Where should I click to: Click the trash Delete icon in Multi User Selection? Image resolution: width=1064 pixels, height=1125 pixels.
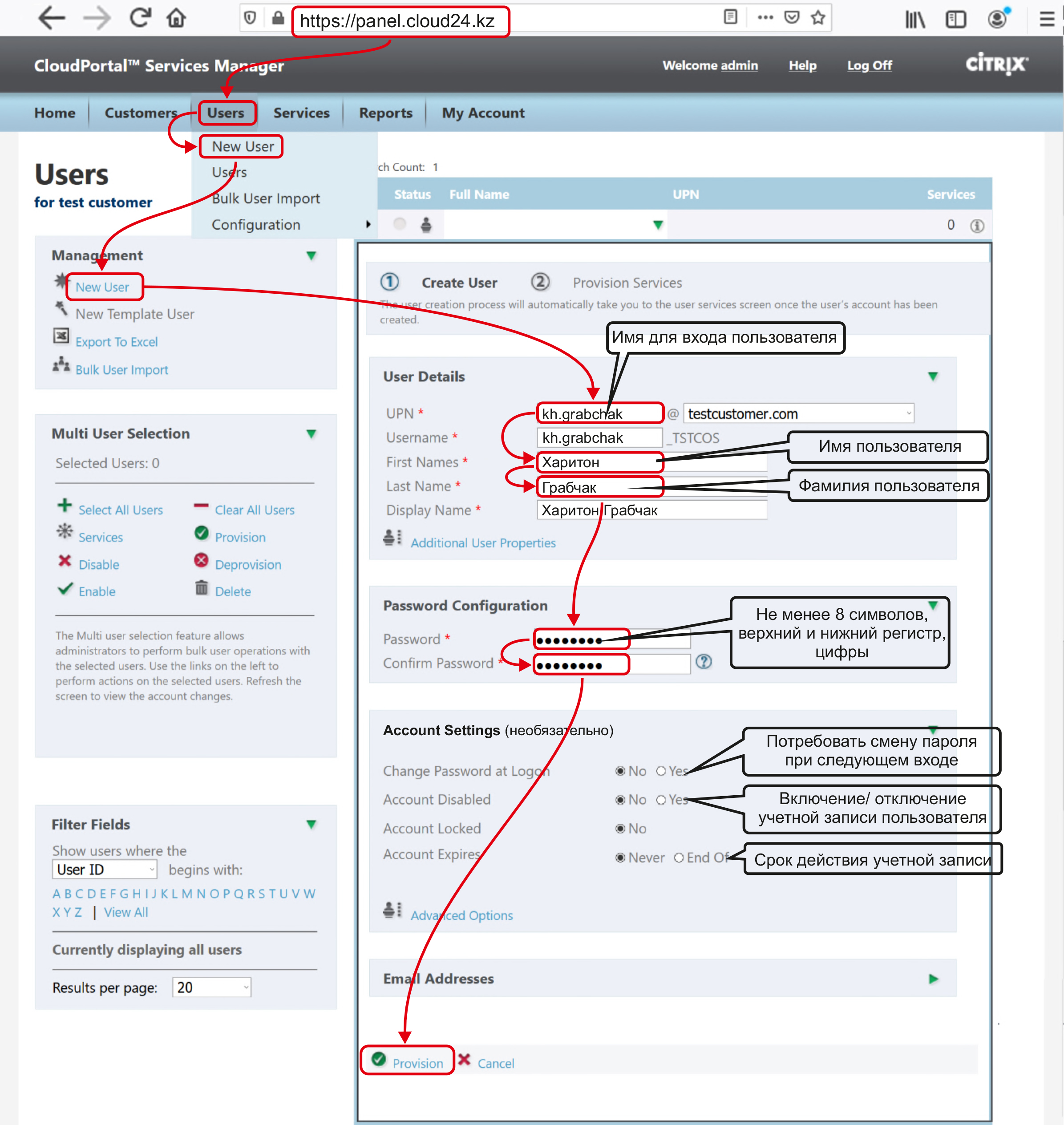pos(201,588)
